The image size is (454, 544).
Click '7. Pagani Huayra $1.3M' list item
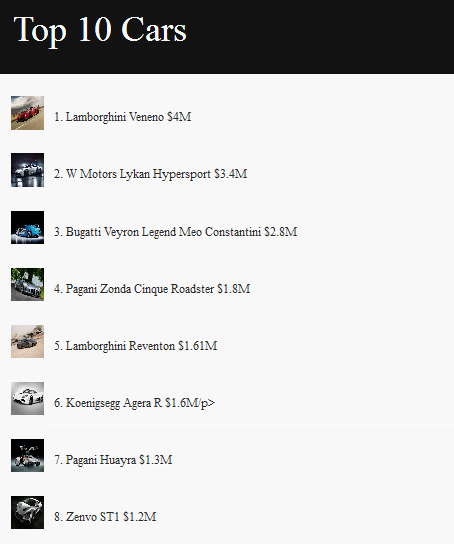click(x=113, y=460)
